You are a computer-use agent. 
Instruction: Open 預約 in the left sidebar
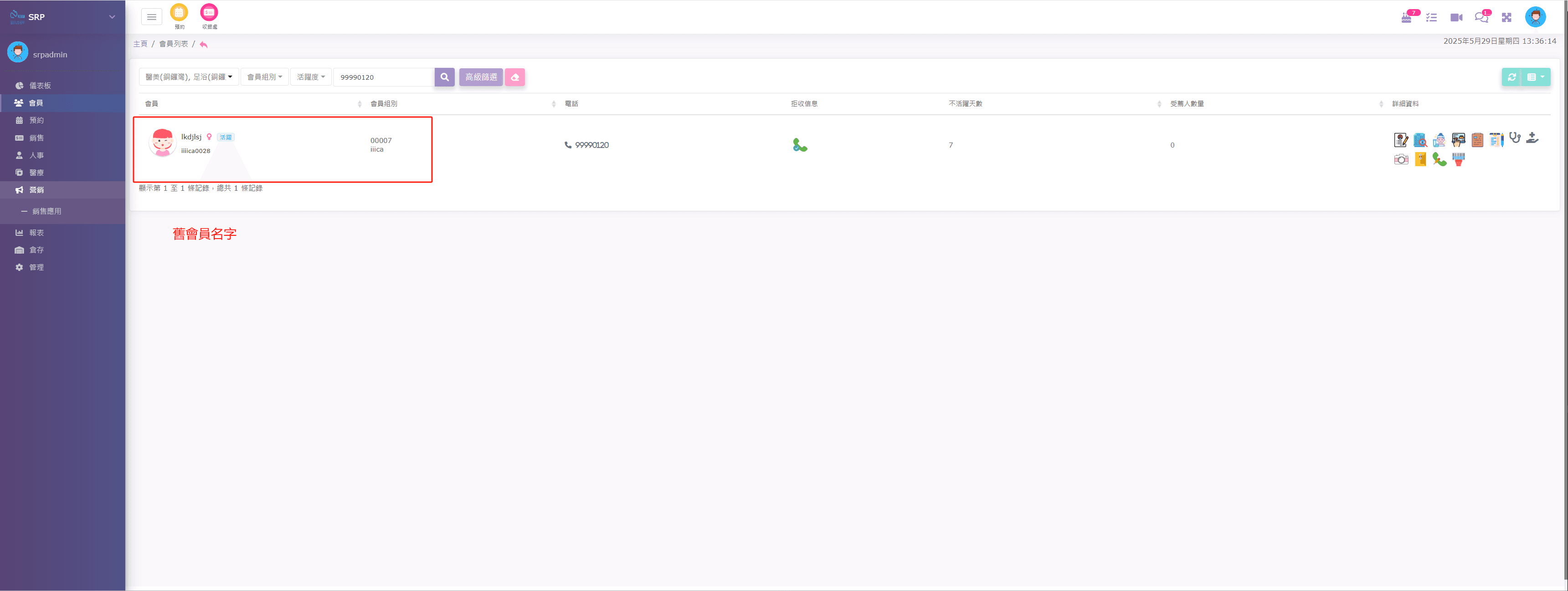[36, 120]
